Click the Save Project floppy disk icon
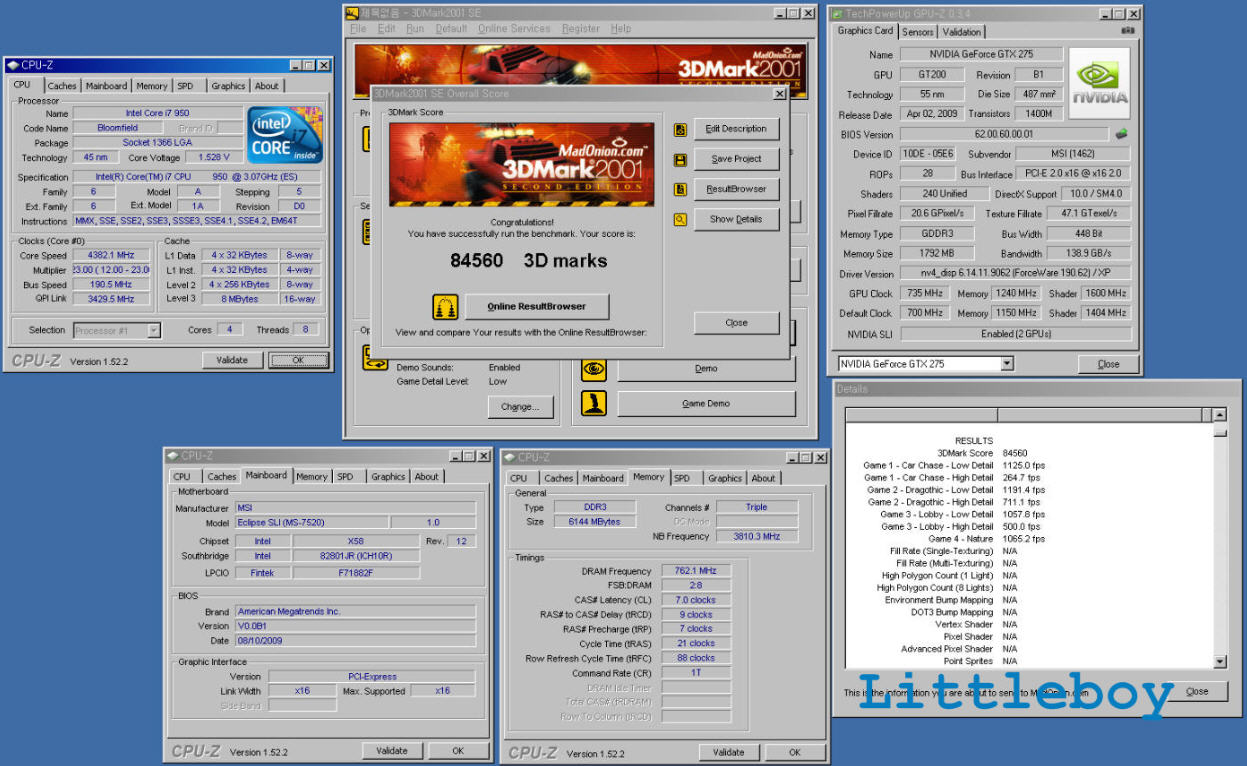The image size is (1247, 766). point(680,159)
